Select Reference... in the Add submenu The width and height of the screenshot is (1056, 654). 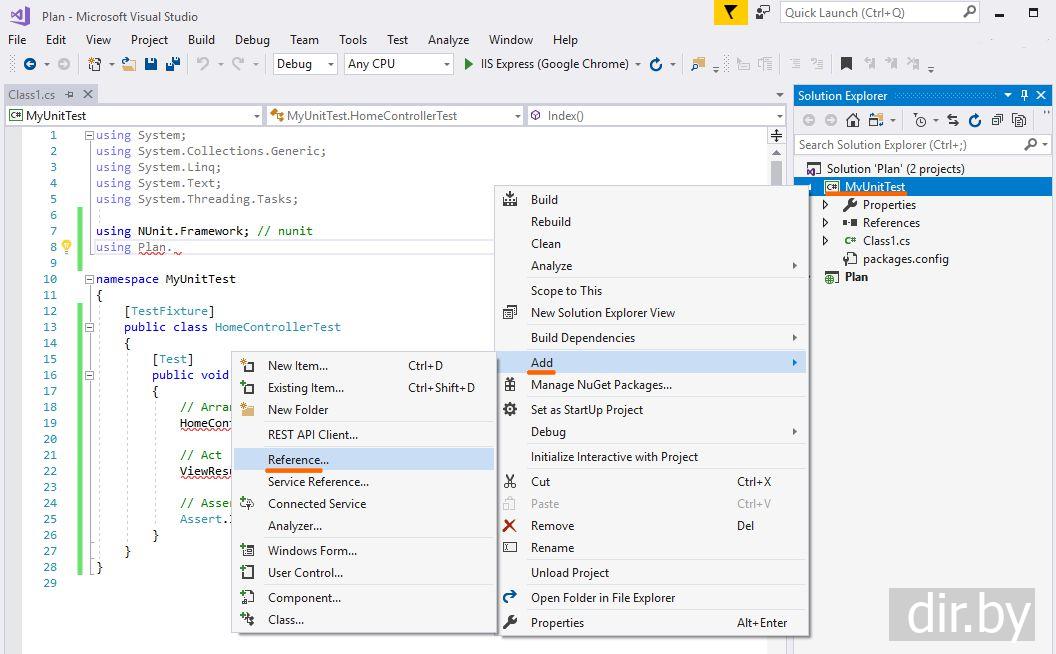298,459
